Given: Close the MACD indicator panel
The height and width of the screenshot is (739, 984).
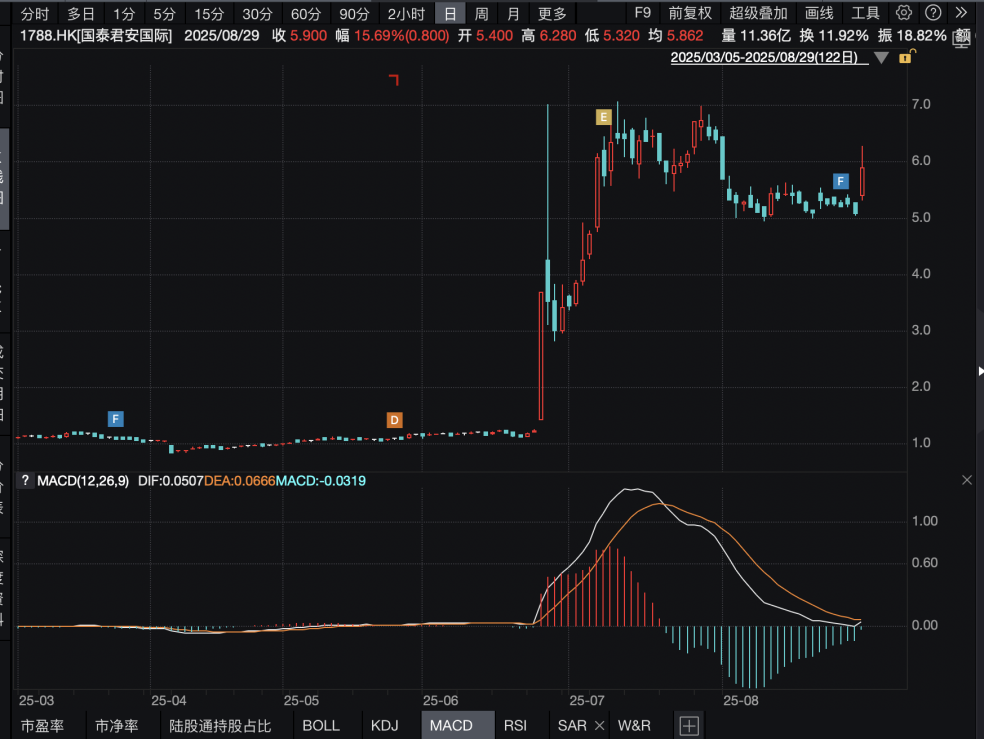Looking at the screenshot, I should [967, 481].
